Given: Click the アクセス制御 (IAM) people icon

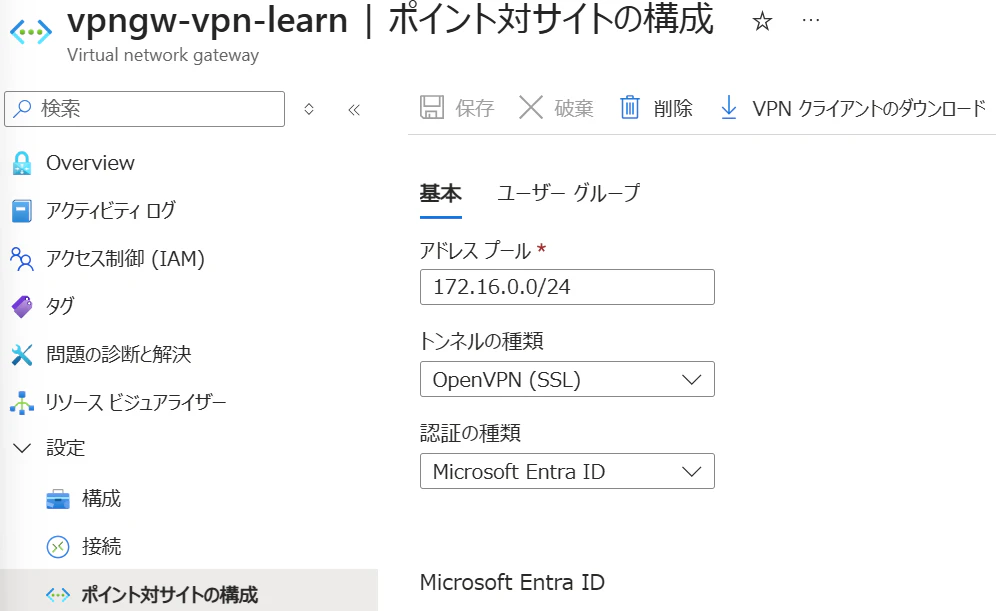Looking at the screenshot, I should coord(22,259).
